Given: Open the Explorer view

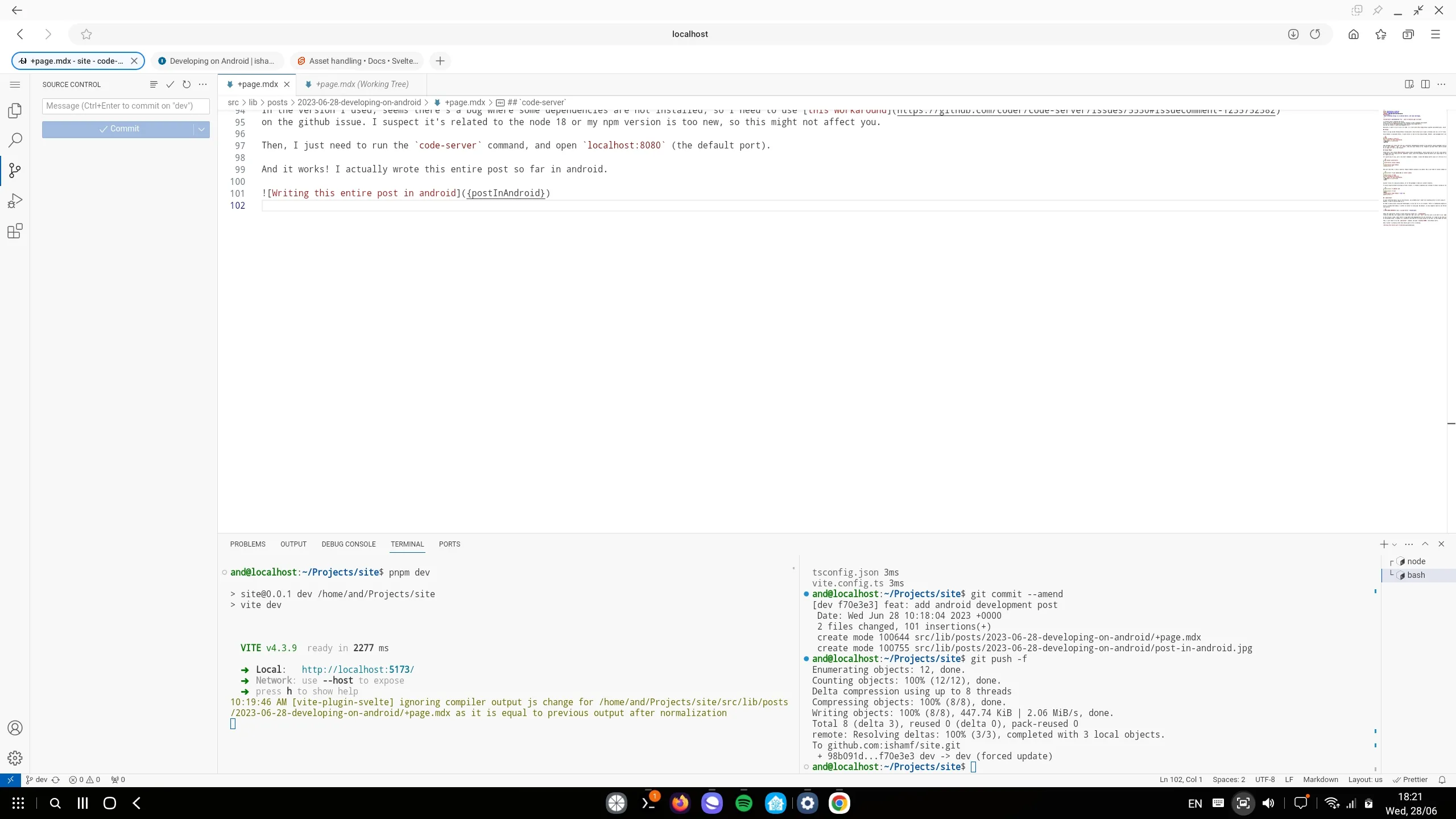Looking at the screenshot, I should click(x=15, y=110).
